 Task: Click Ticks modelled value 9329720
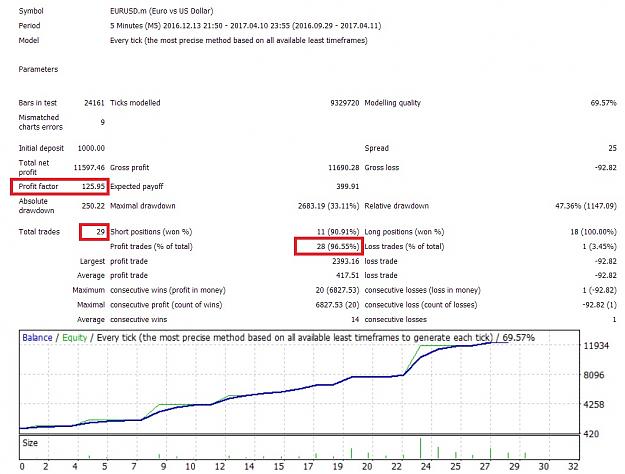coord(344,103)
